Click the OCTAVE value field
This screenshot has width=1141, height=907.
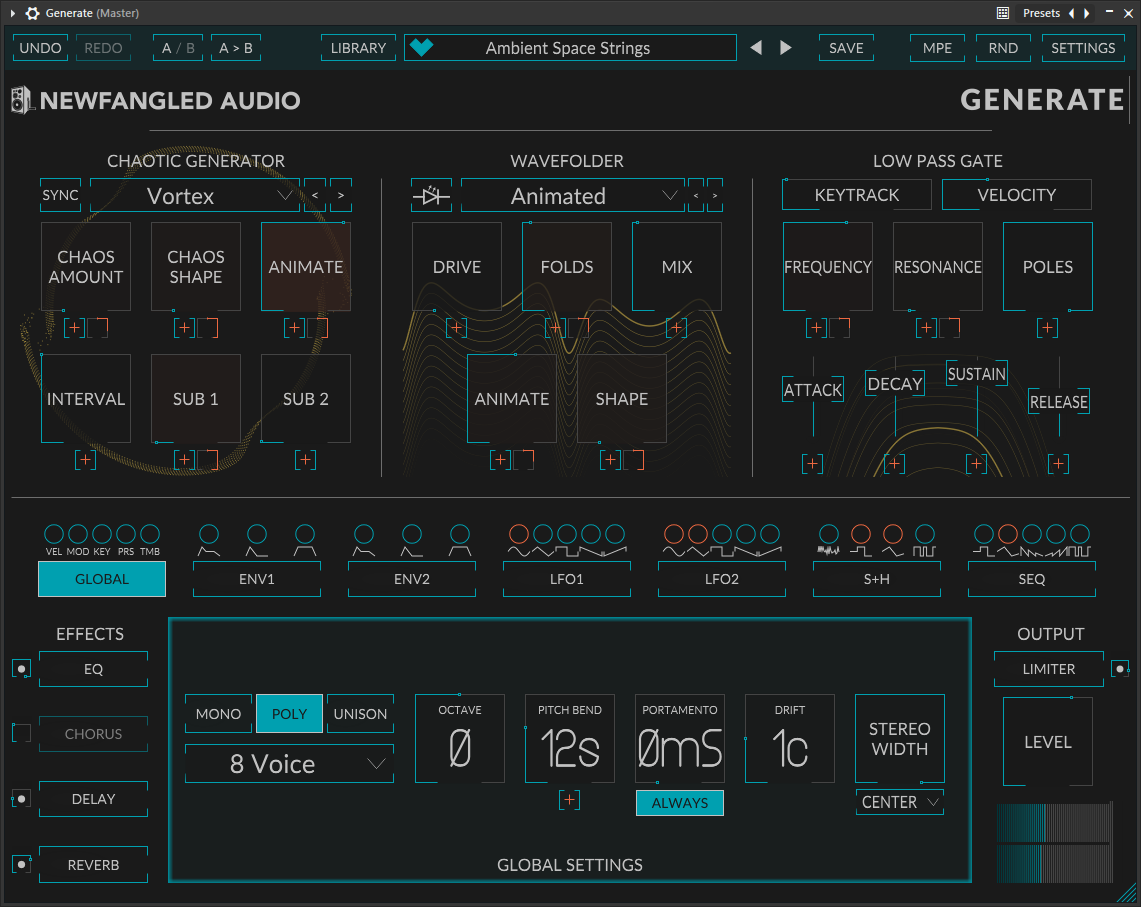coord(460,739)
